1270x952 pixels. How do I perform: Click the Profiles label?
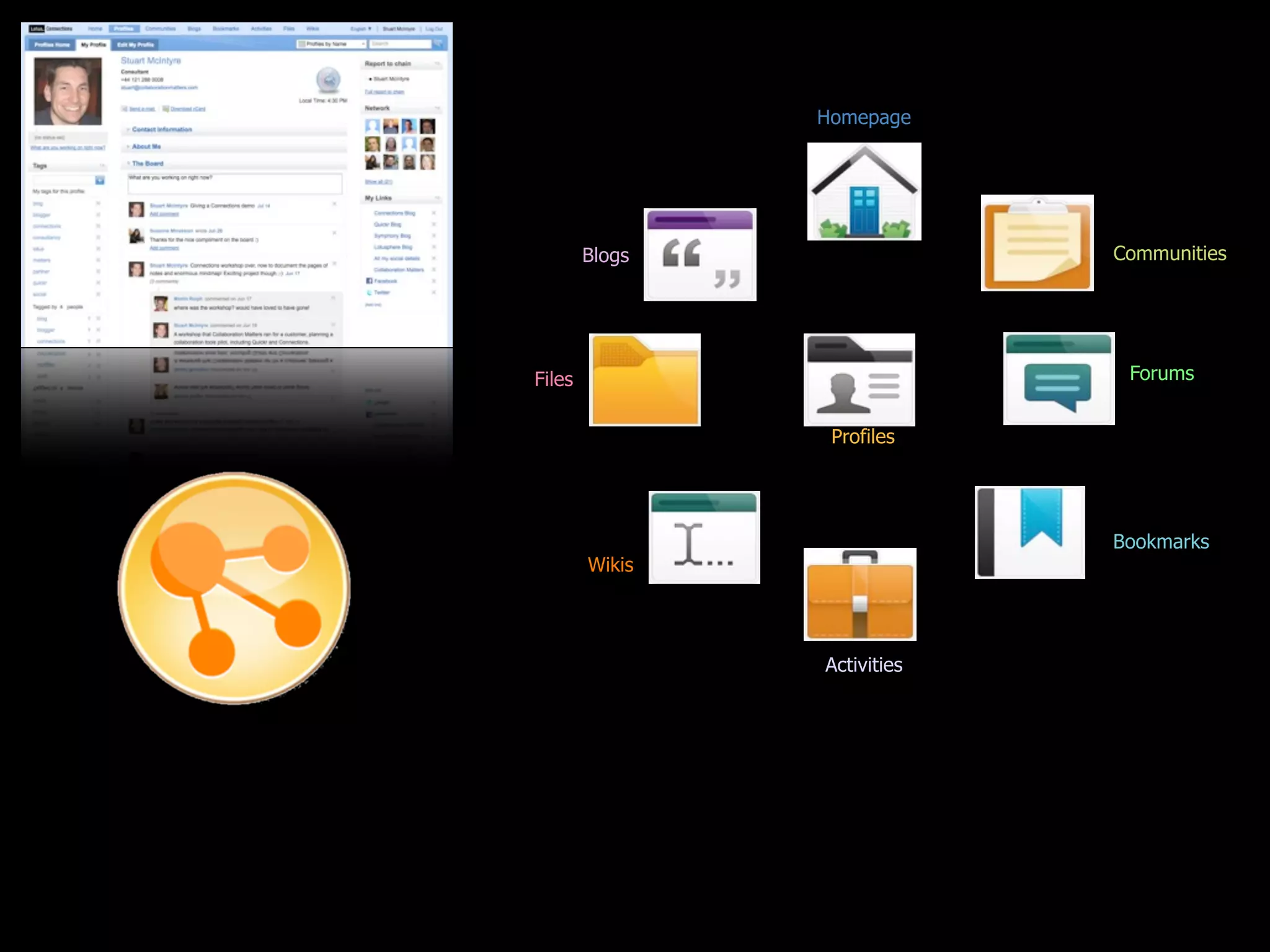(x=863, y=436)
